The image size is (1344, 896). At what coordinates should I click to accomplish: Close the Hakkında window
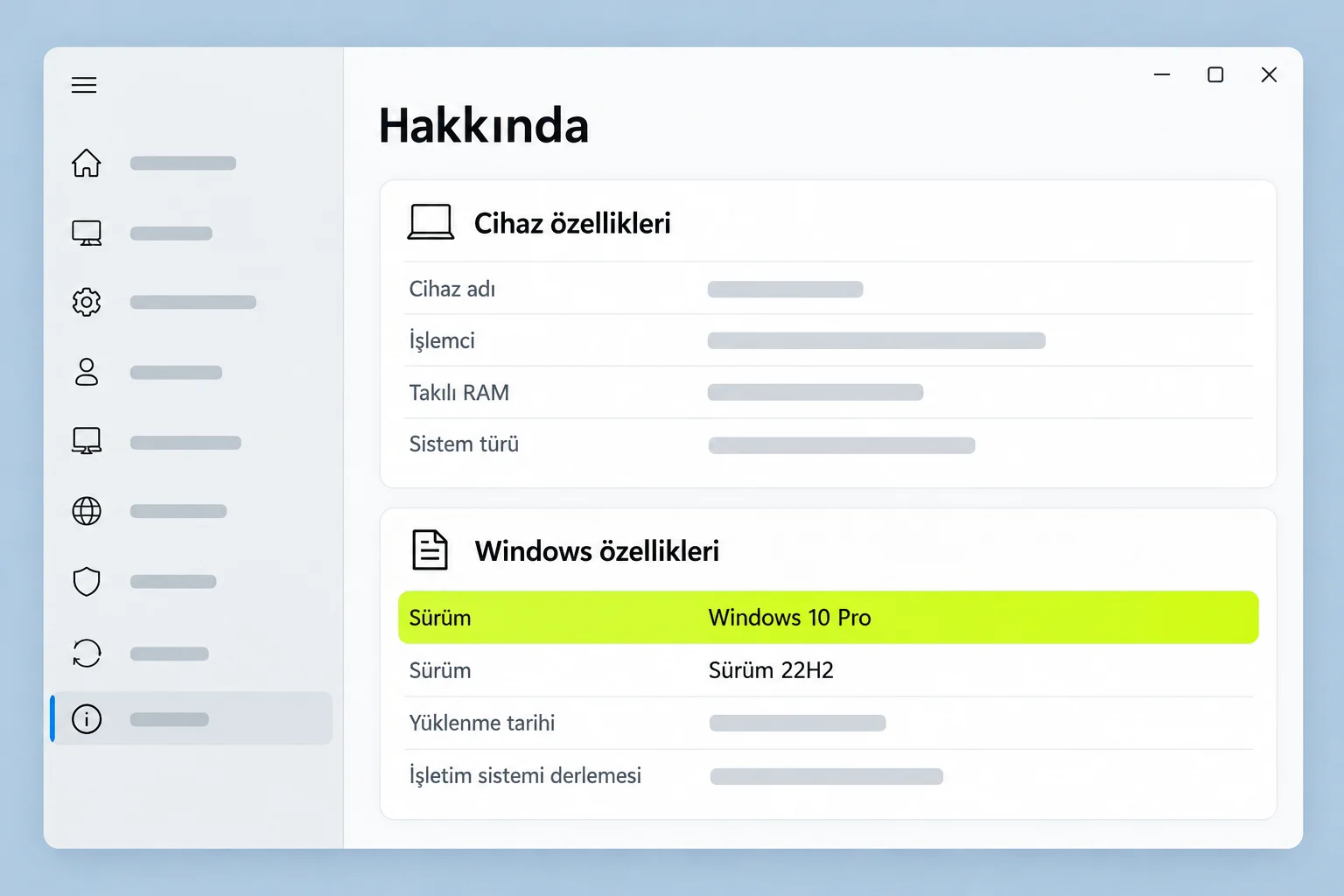pyautogui.click(x=1269, y=75)
